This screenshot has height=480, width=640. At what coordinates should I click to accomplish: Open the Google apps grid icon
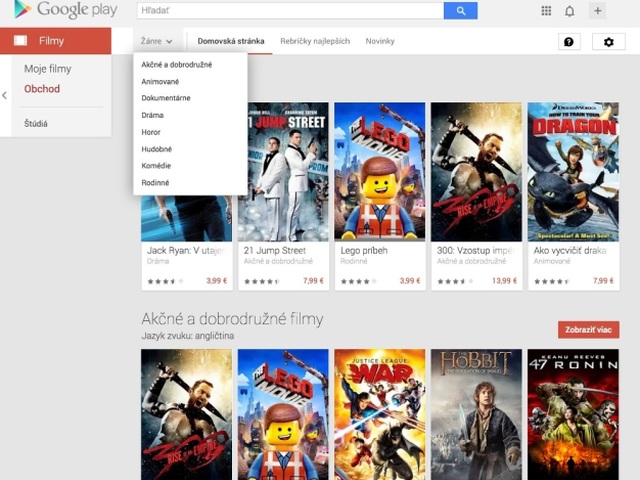click(x=546, y=11)
